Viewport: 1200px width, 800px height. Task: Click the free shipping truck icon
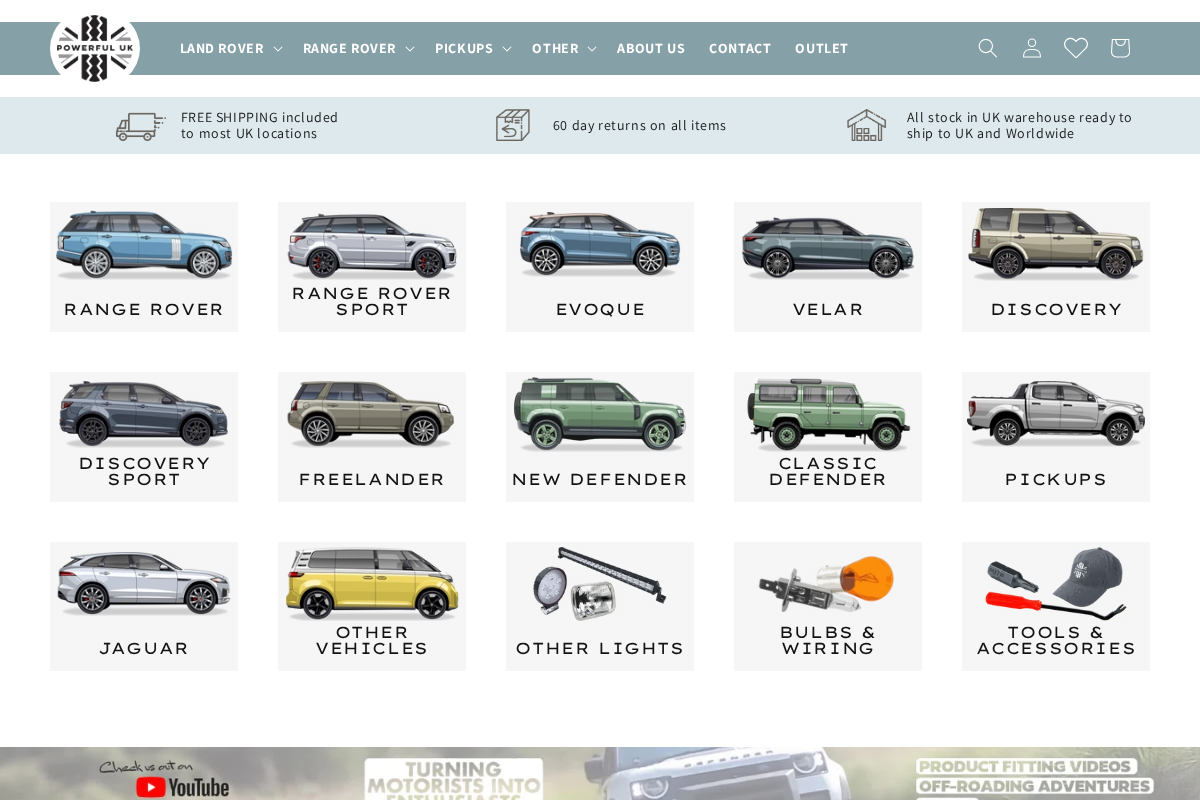[140, 125]
